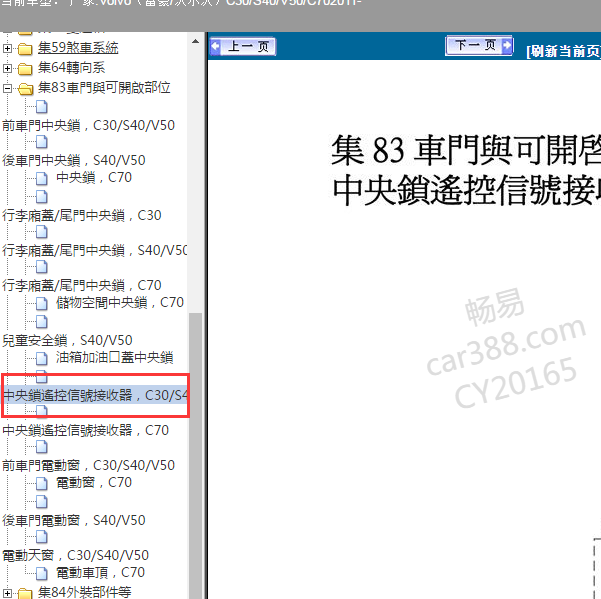Open 行李廂蓋/尾門中央鎖，C30 page
601x599 pixels.
[x=82, y=215]
